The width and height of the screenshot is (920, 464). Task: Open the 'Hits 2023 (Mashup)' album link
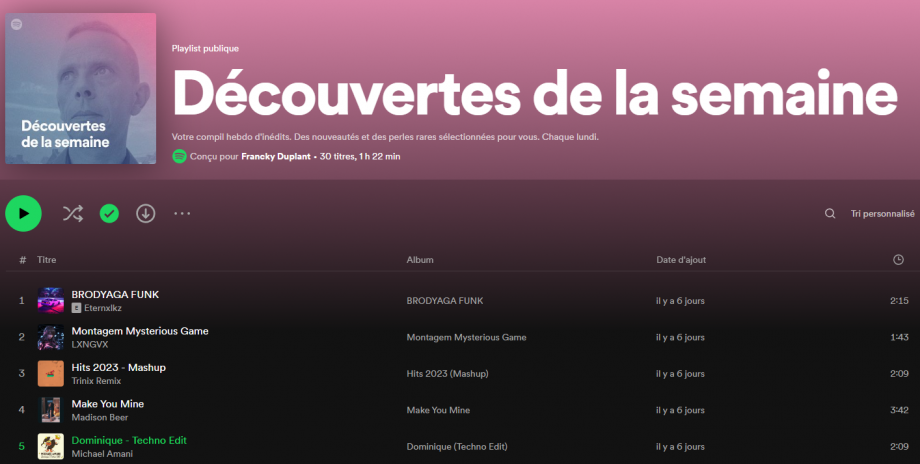coord(447,374)
